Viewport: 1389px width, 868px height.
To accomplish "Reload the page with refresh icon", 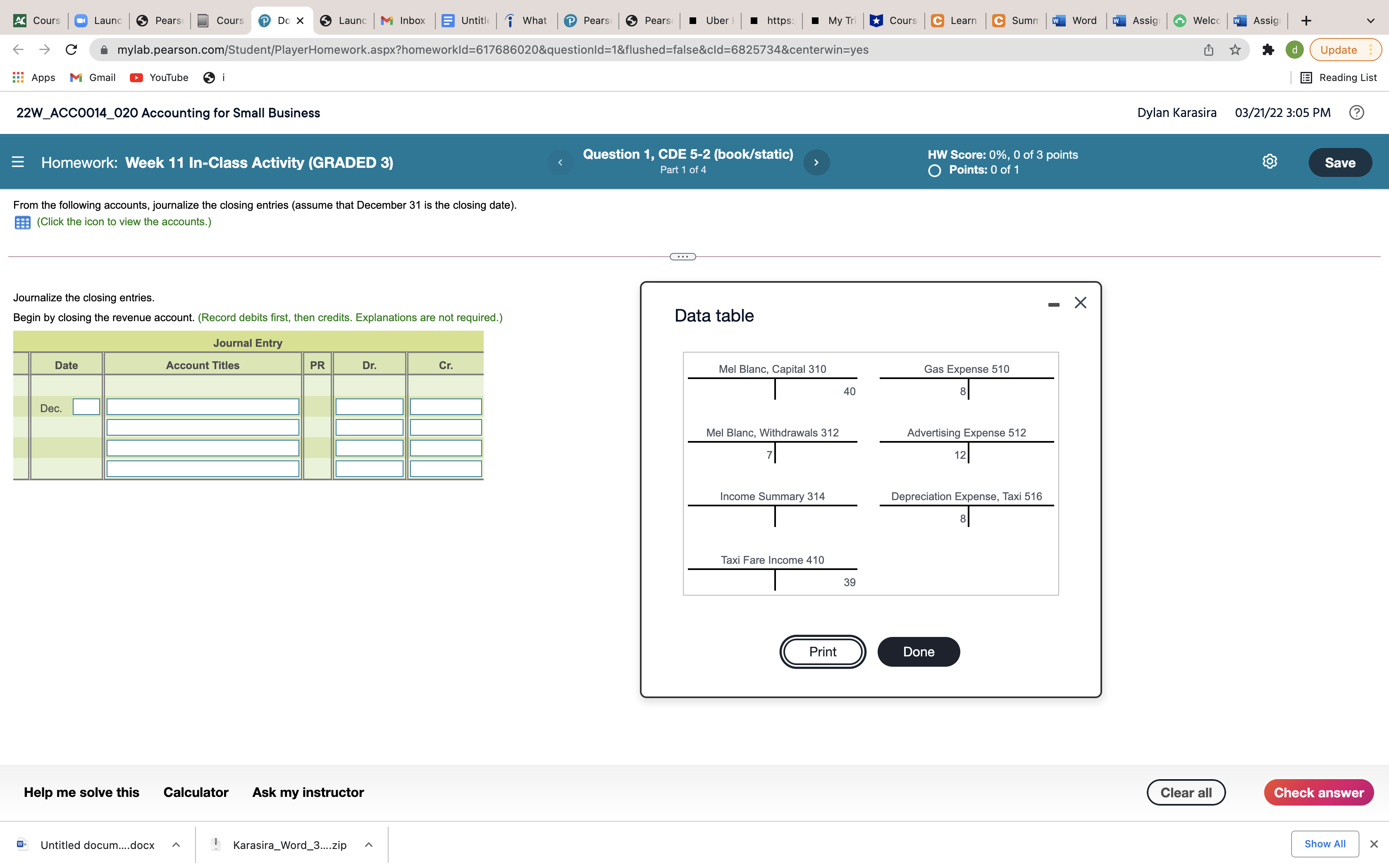I will [71, 50].
